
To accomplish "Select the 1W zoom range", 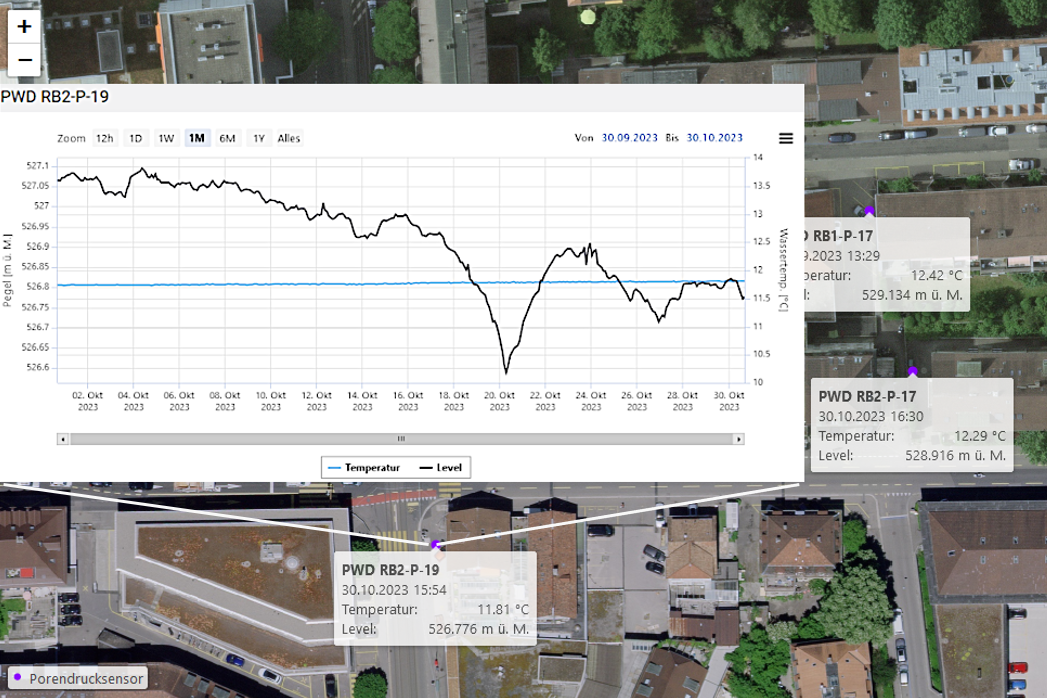I will pos(166,138).
